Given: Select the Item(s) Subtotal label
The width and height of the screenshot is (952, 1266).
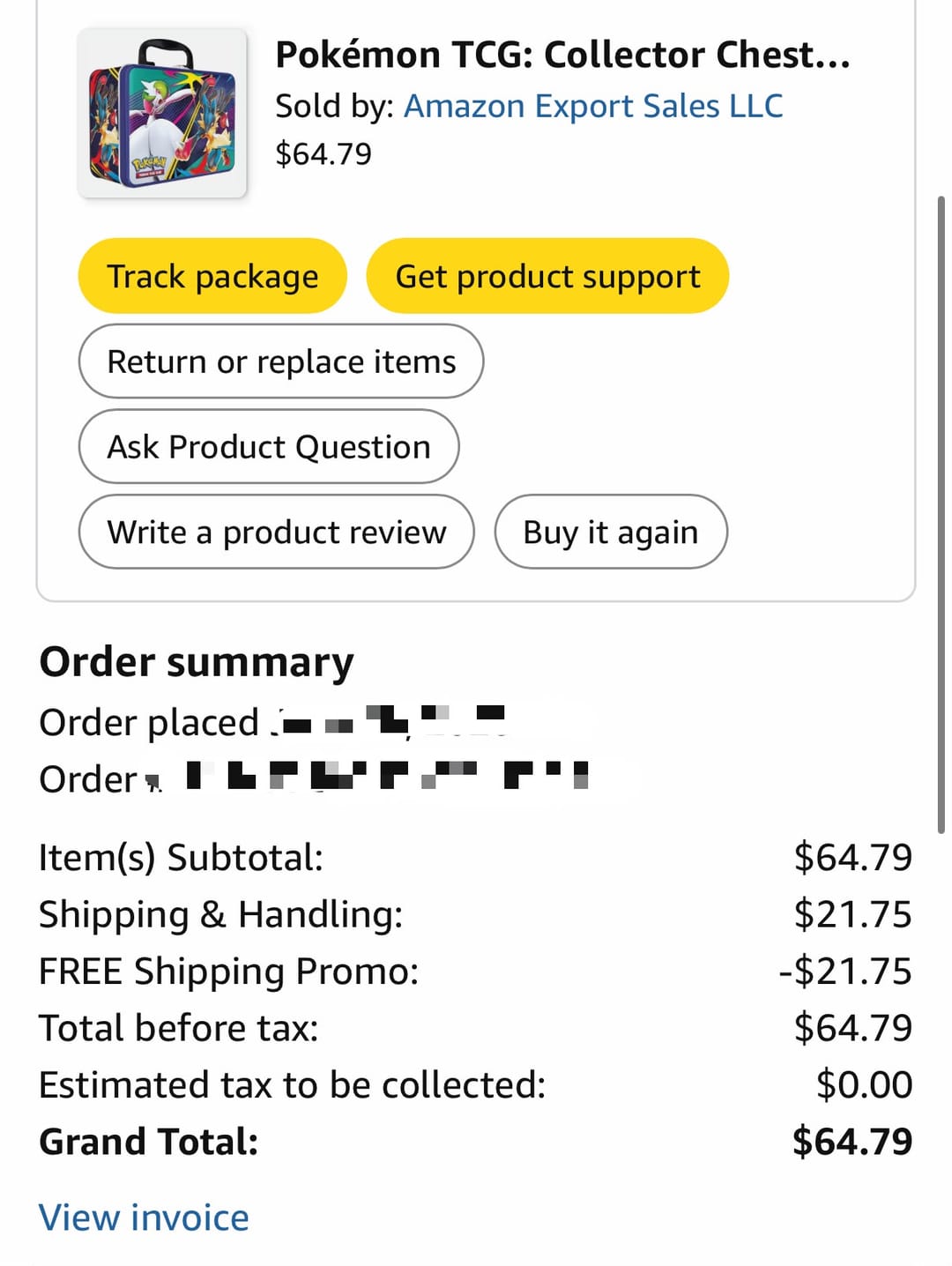Looking at the screenshot, I should [x=181, y=858].
